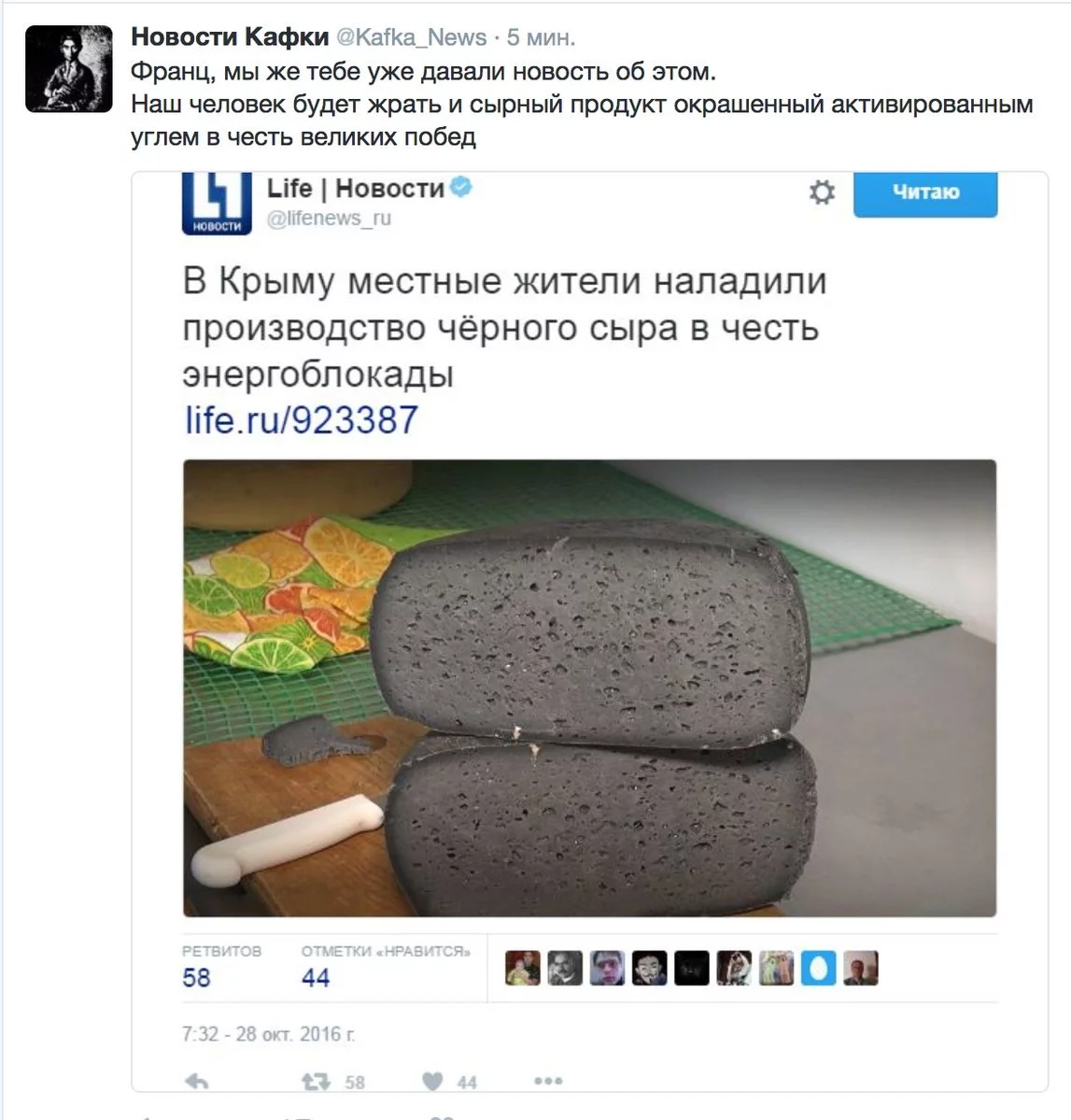Click the verified badge next to Life | Новости
The height and width of the screenshot is (1120, 1071).
(461, 187)
